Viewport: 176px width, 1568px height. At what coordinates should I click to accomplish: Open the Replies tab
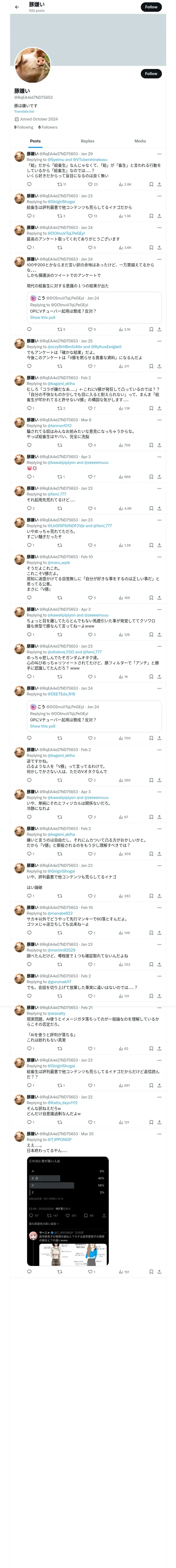pyautogui.click(x=87, y=141)
